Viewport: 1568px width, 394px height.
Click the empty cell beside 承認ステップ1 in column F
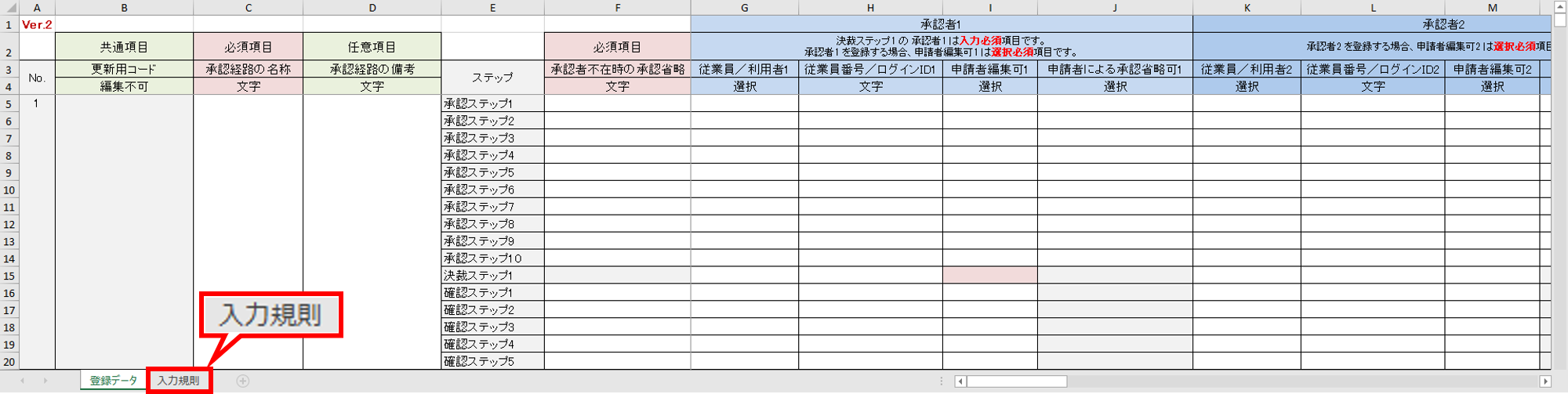click(618, 103)
